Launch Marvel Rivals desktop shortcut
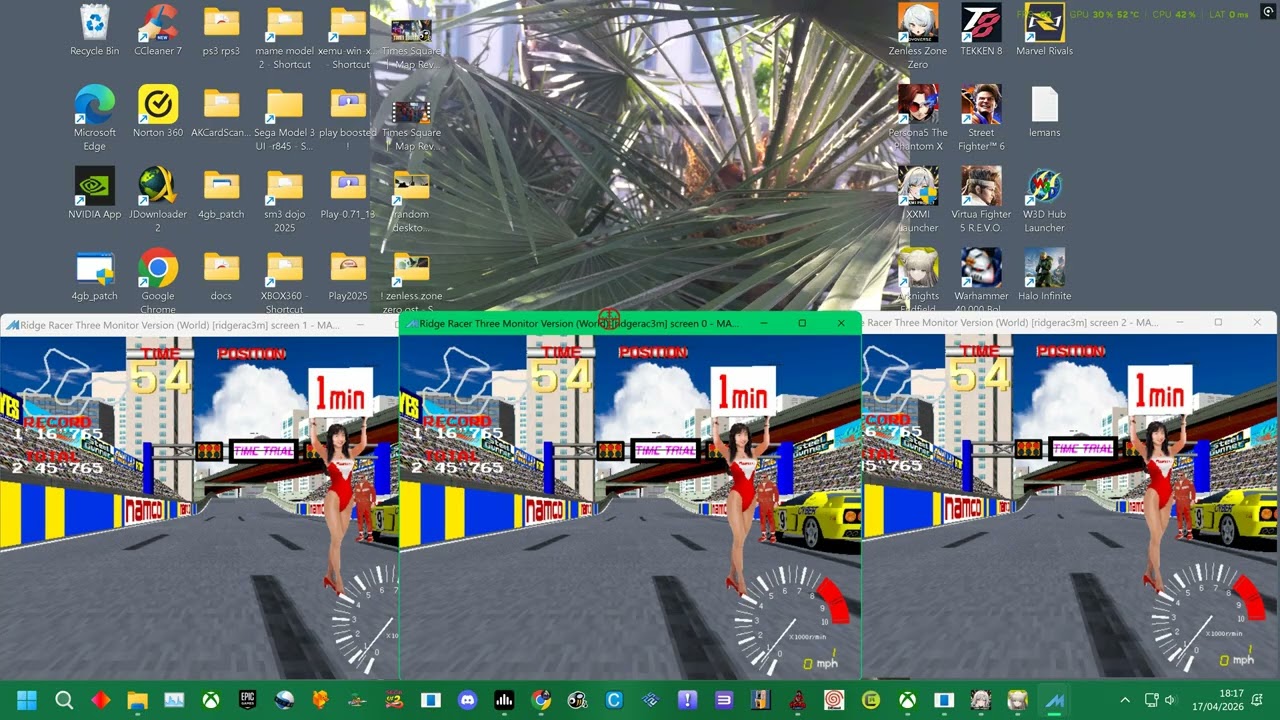This screenshot has width=1280, height=720. coord(1044,30)
